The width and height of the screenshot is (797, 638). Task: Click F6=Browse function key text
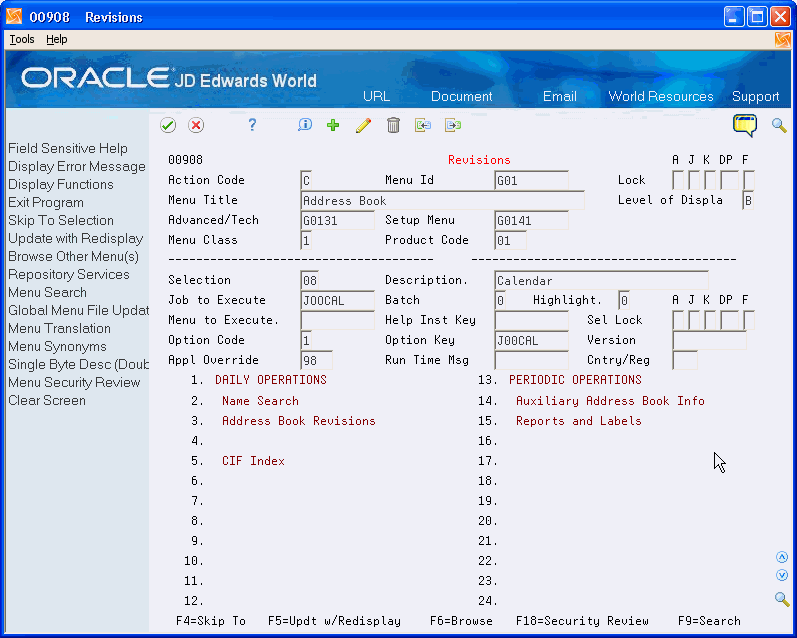click(x=461, y=621)
